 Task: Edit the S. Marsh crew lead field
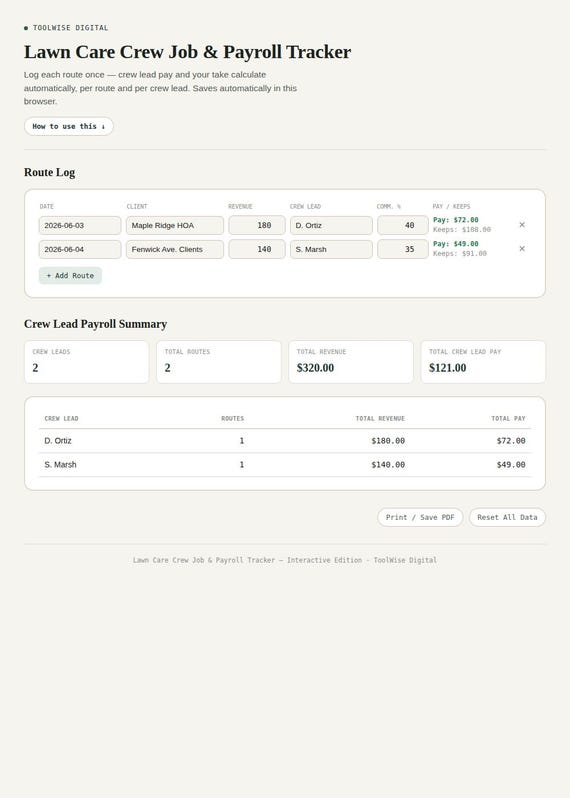(331, 249)
